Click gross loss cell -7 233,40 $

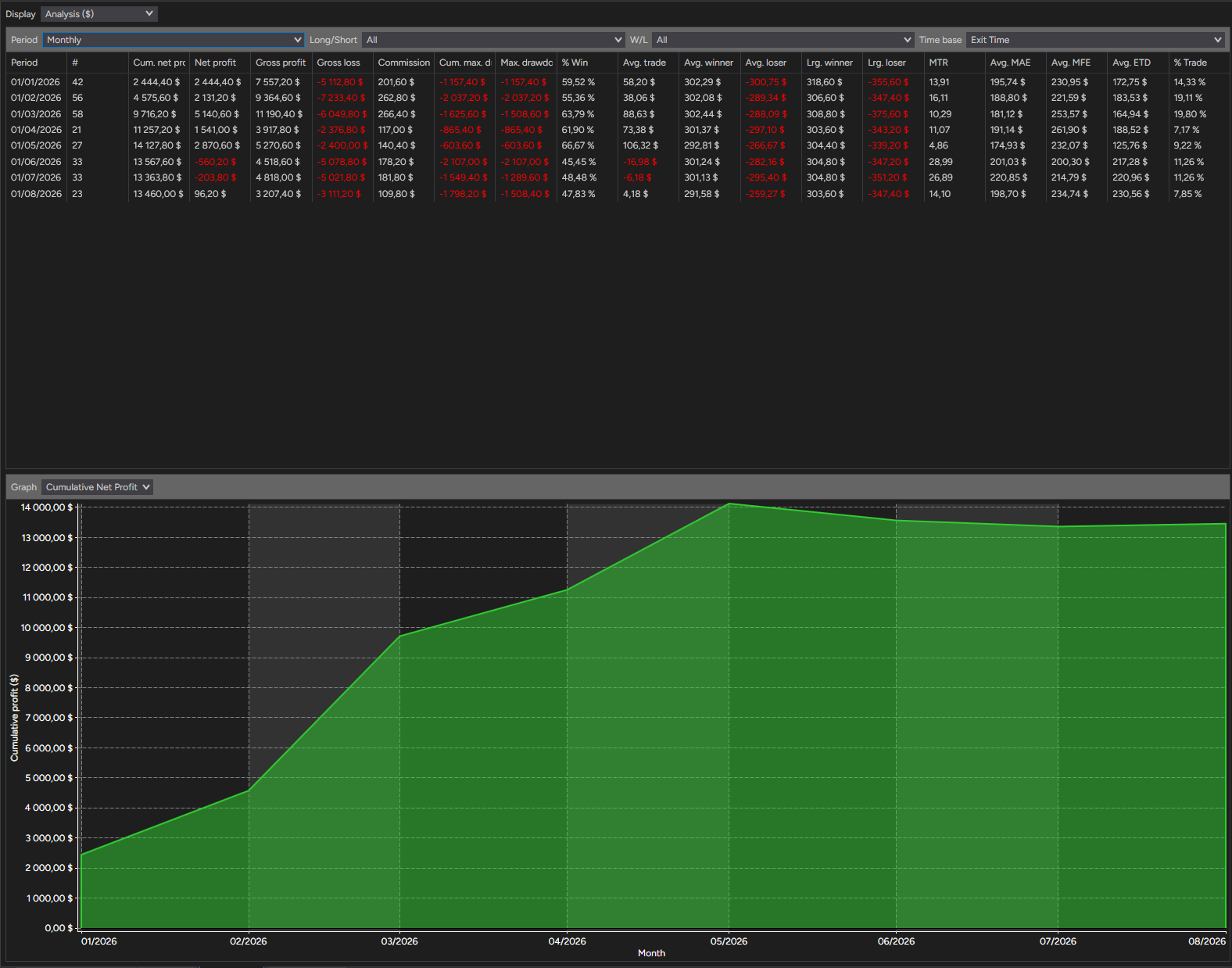point(342,98)
